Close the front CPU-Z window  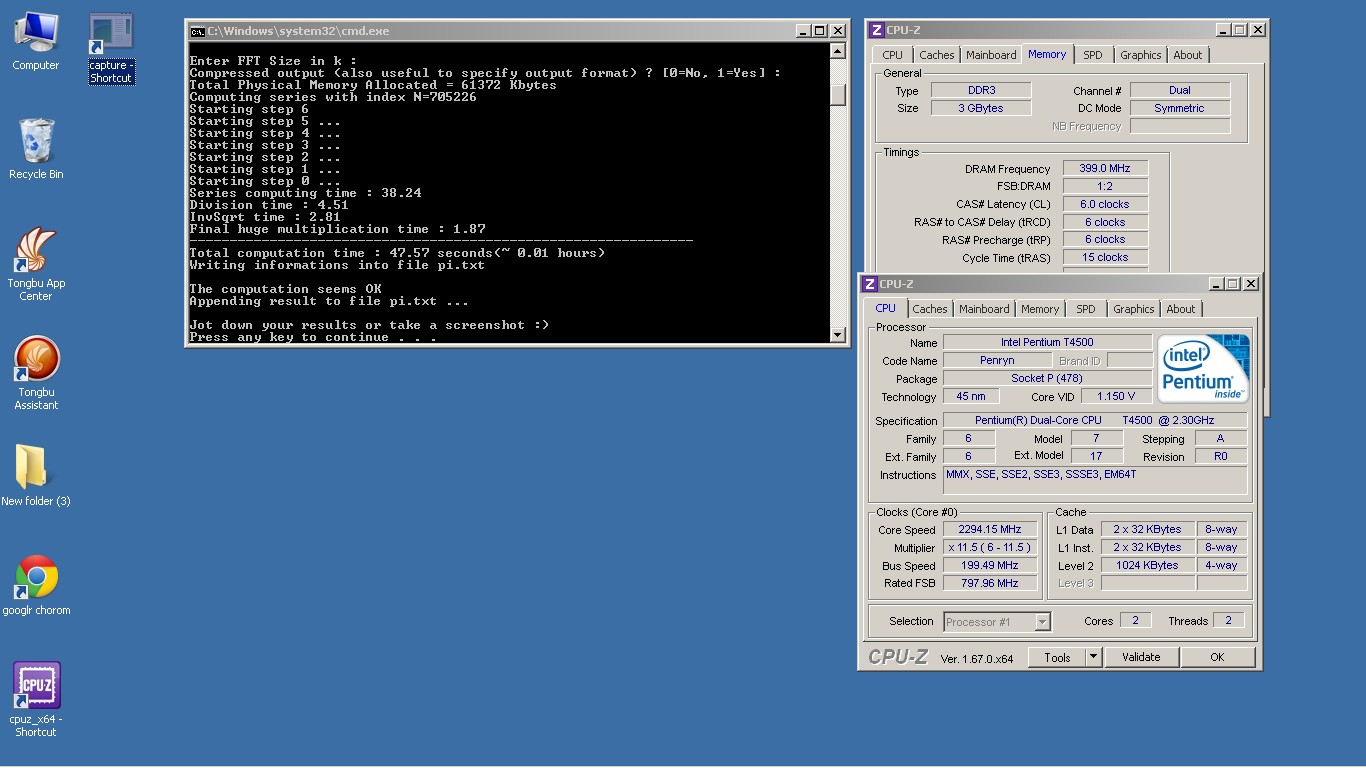(1250, 284)
